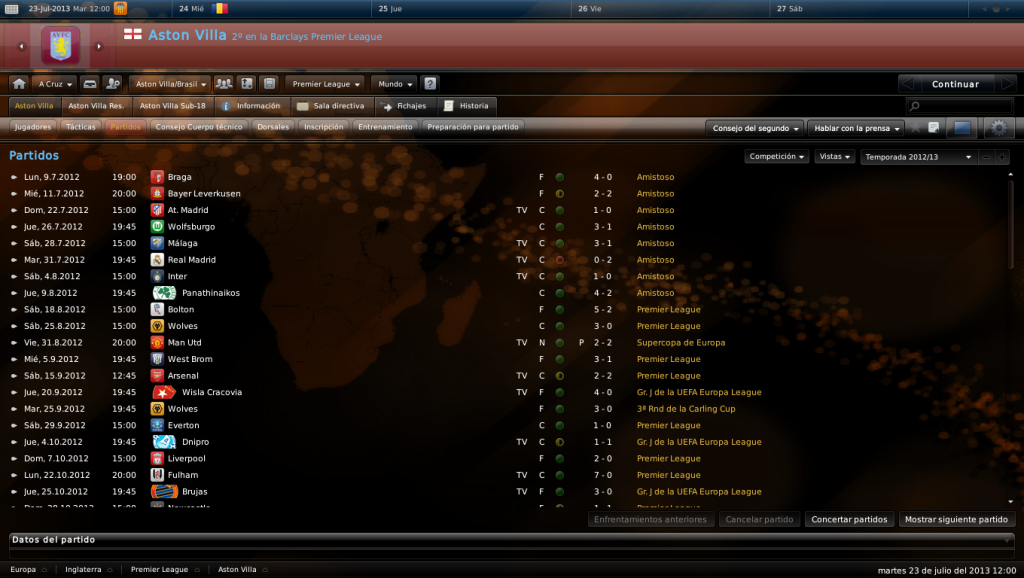Screen dimensions: 1024x578
Task: Open the Competición filter dropdown
Action: 776,157
